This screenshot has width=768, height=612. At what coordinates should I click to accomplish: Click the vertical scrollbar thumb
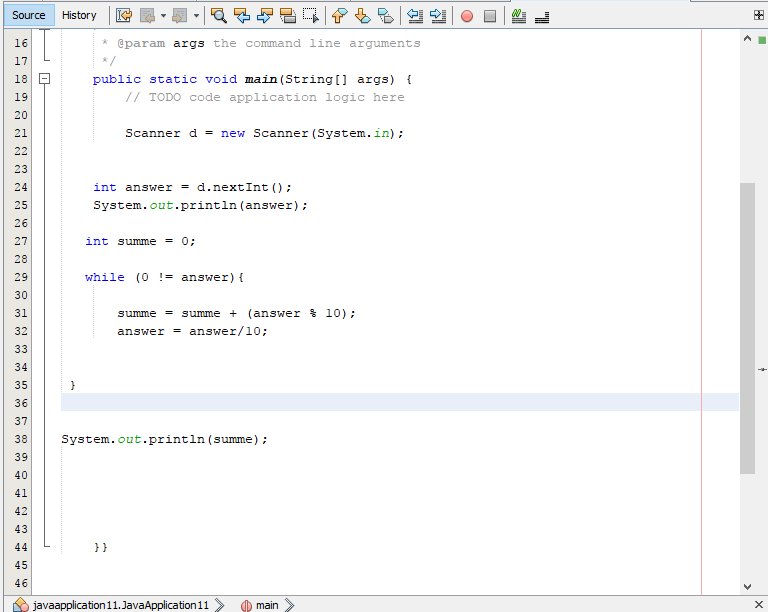point(747,328)
